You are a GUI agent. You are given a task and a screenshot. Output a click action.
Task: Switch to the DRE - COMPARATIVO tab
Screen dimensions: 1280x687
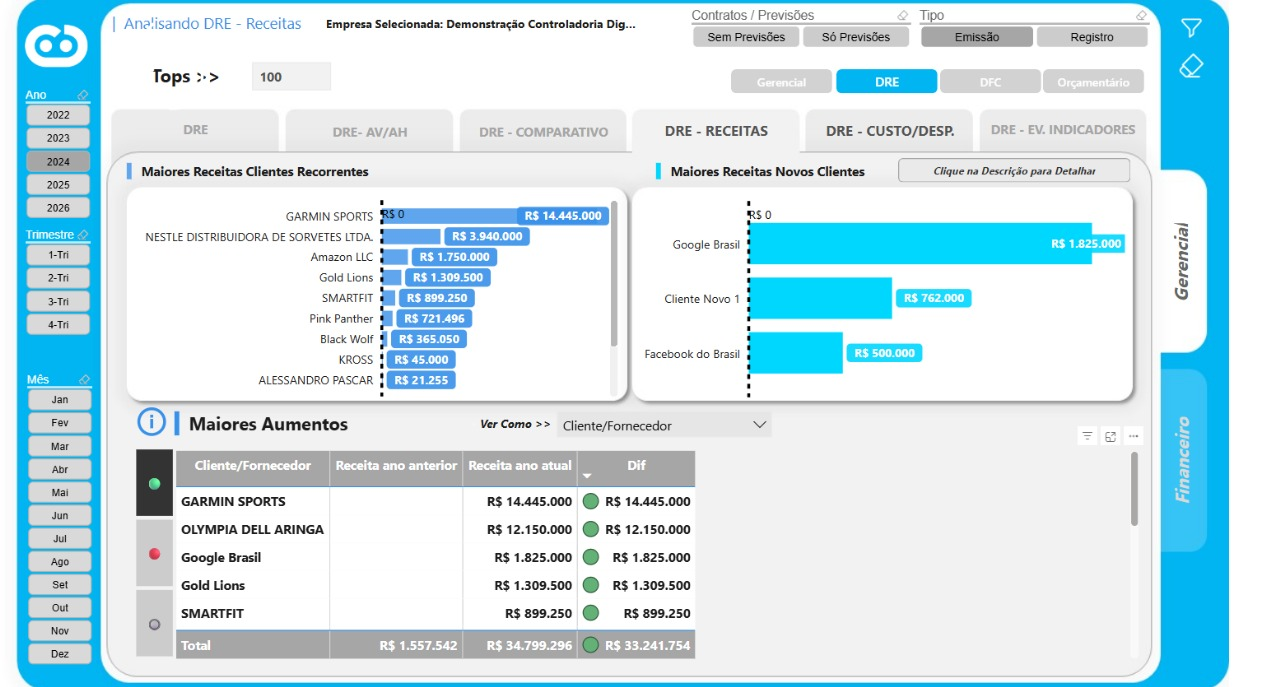pyautogui.click(x=543, y=131)
